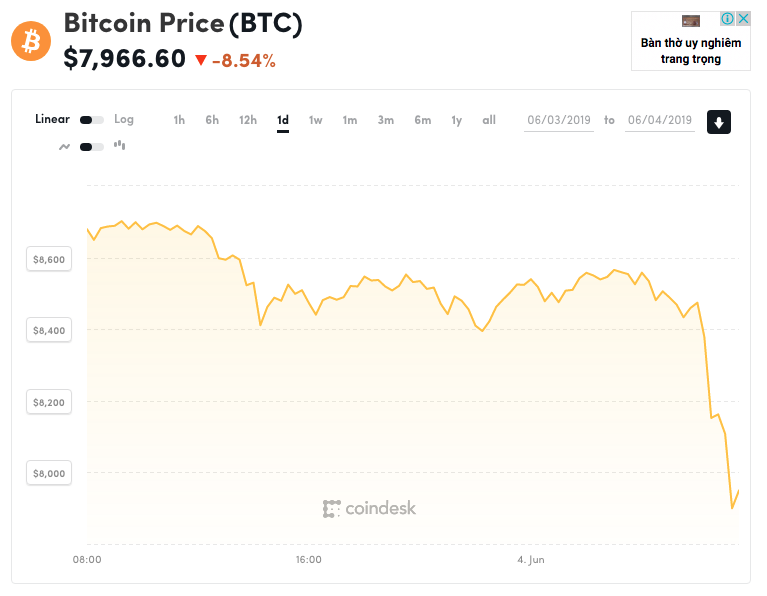Close the advertisement with the X
Image resolution: width=767 pixels, height=596 pixels.
coord(743,19)
